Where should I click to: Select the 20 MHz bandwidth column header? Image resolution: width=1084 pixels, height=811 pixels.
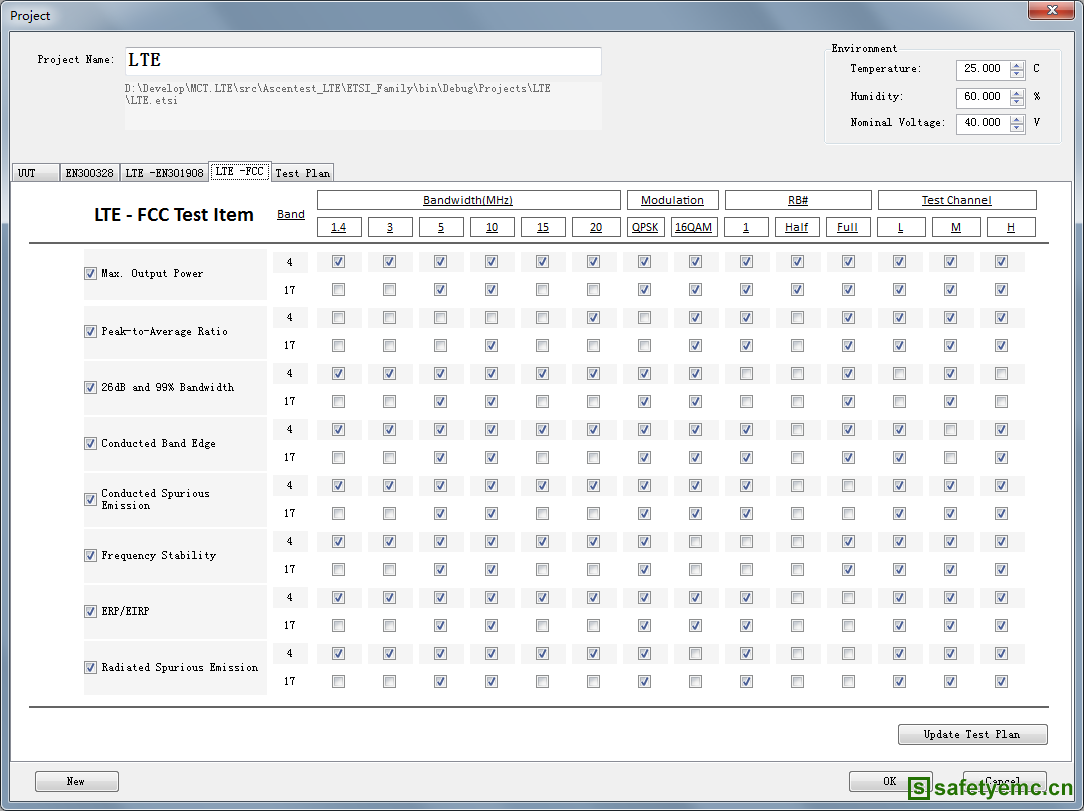[x=596, y=227]
